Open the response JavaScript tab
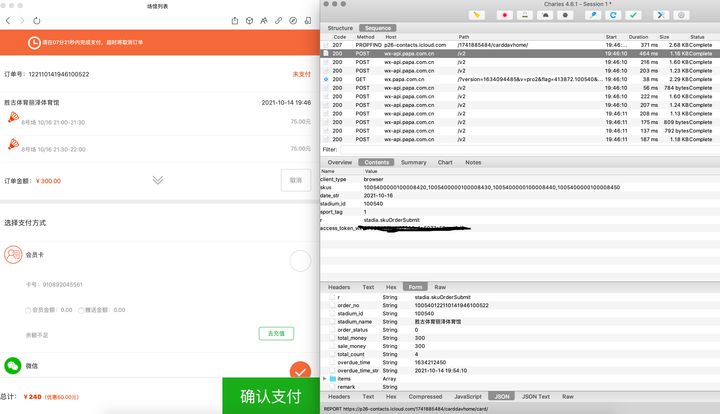 pyautogui.click(x=467, y=397)
